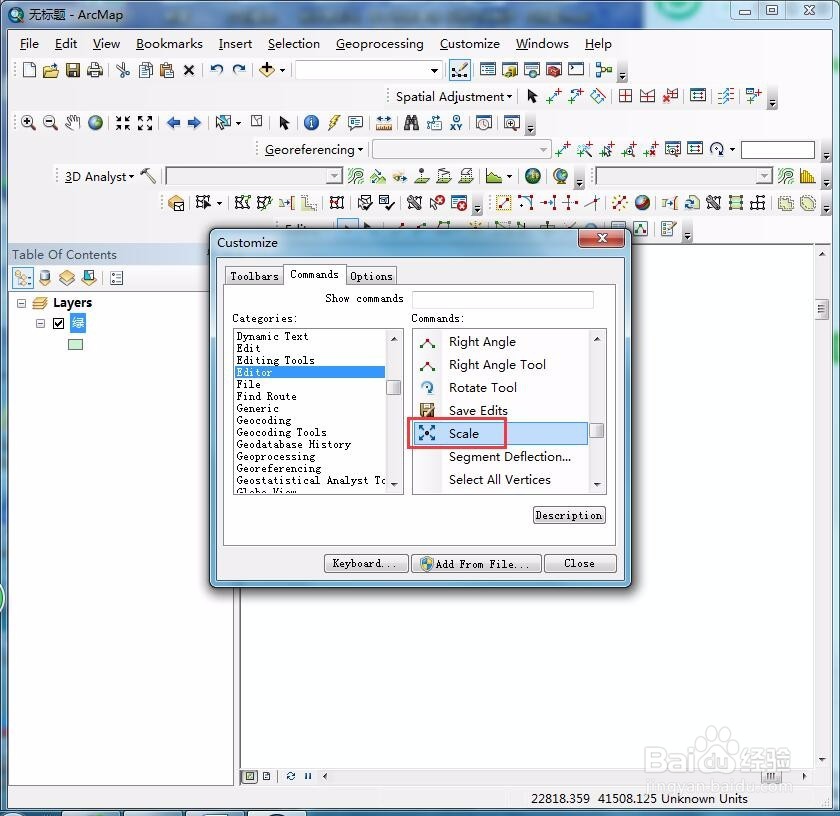The height and width of the screenshot is (816, 840).
Task: Switch to the Toolbars tab
Action: [254, 276]
